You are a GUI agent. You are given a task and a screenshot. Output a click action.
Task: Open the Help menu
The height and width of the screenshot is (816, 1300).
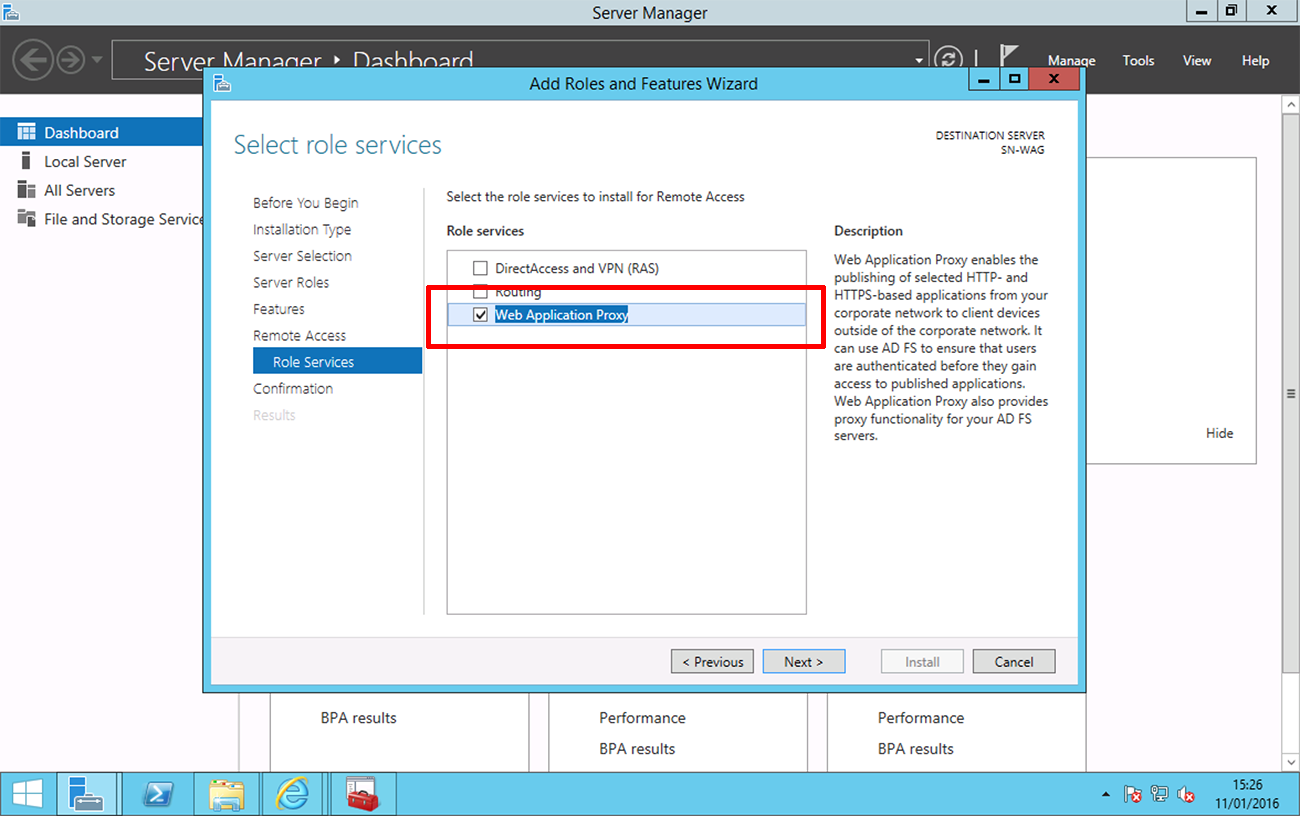click(x=1255, y=61)
